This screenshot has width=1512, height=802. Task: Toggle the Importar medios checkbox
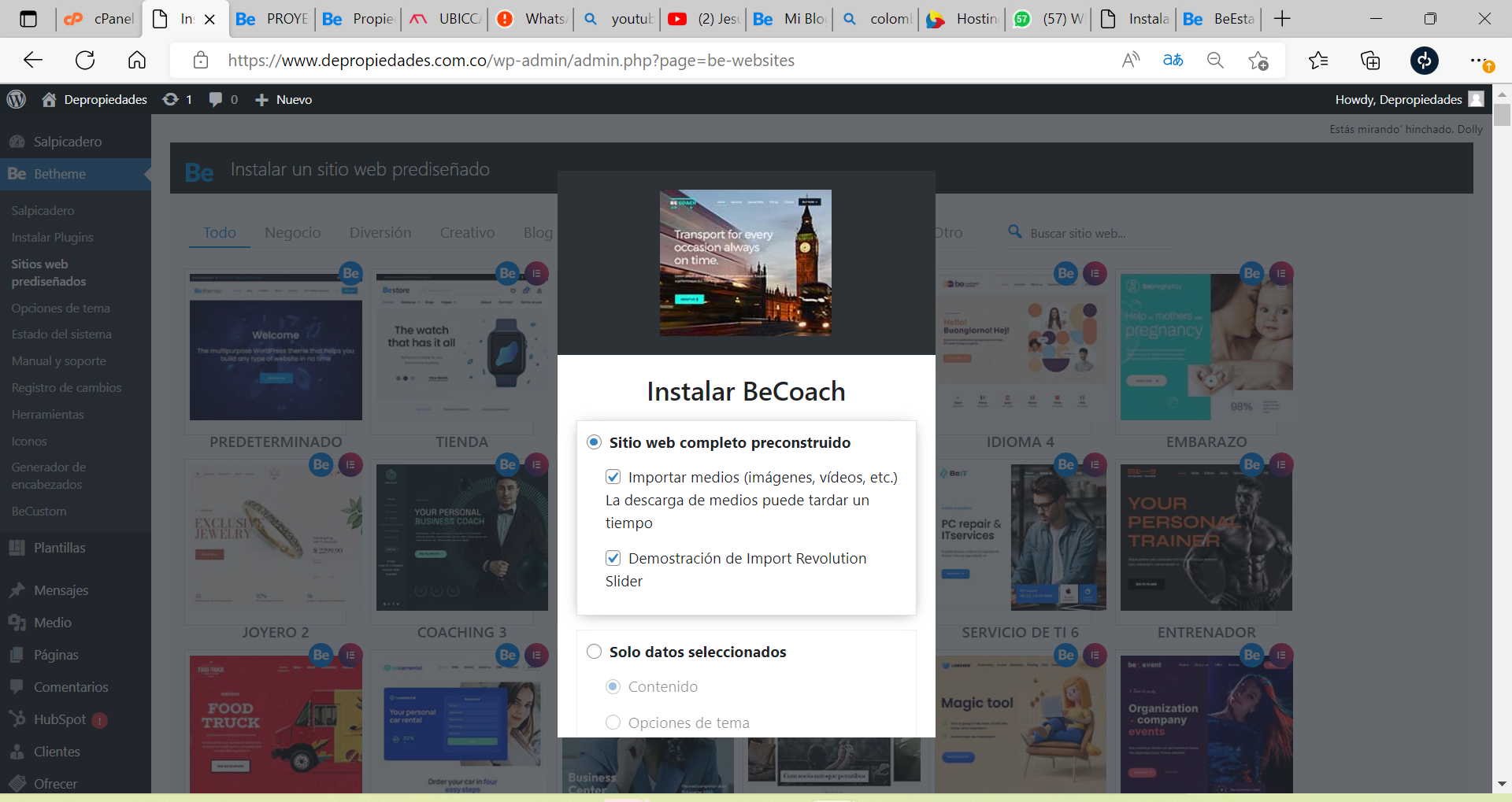coord(613,477)
